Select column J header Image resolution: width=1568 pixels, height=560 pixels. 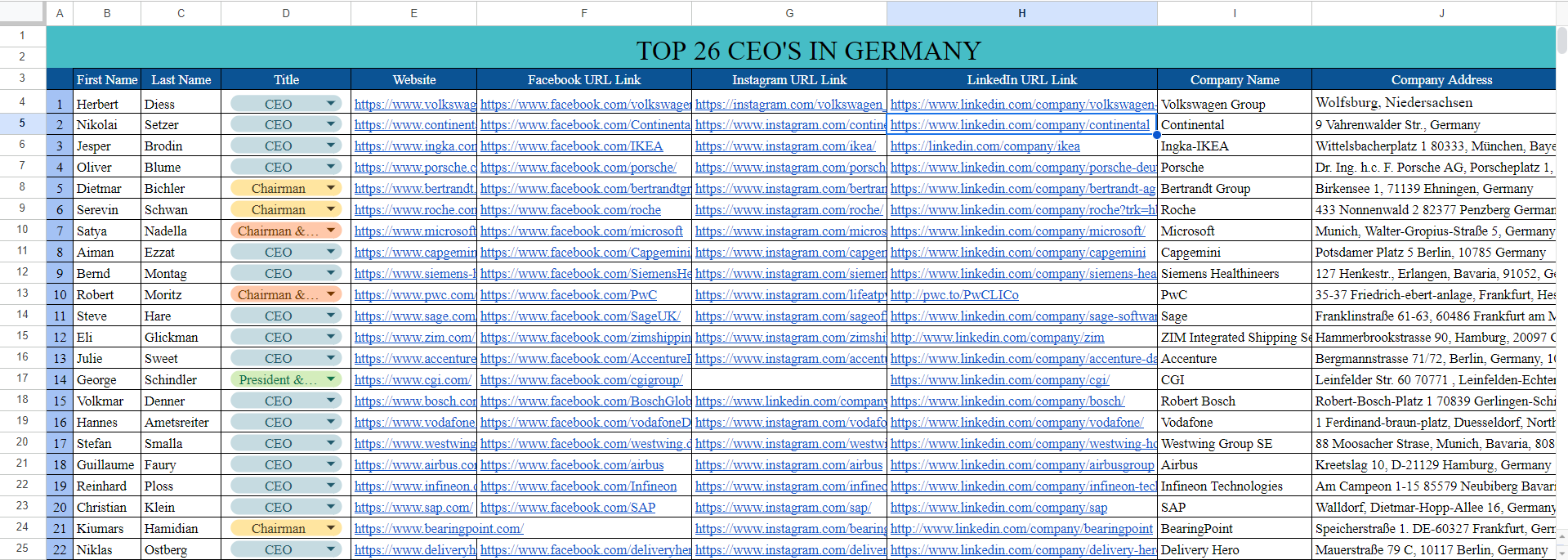click(x=1441, y=13)
